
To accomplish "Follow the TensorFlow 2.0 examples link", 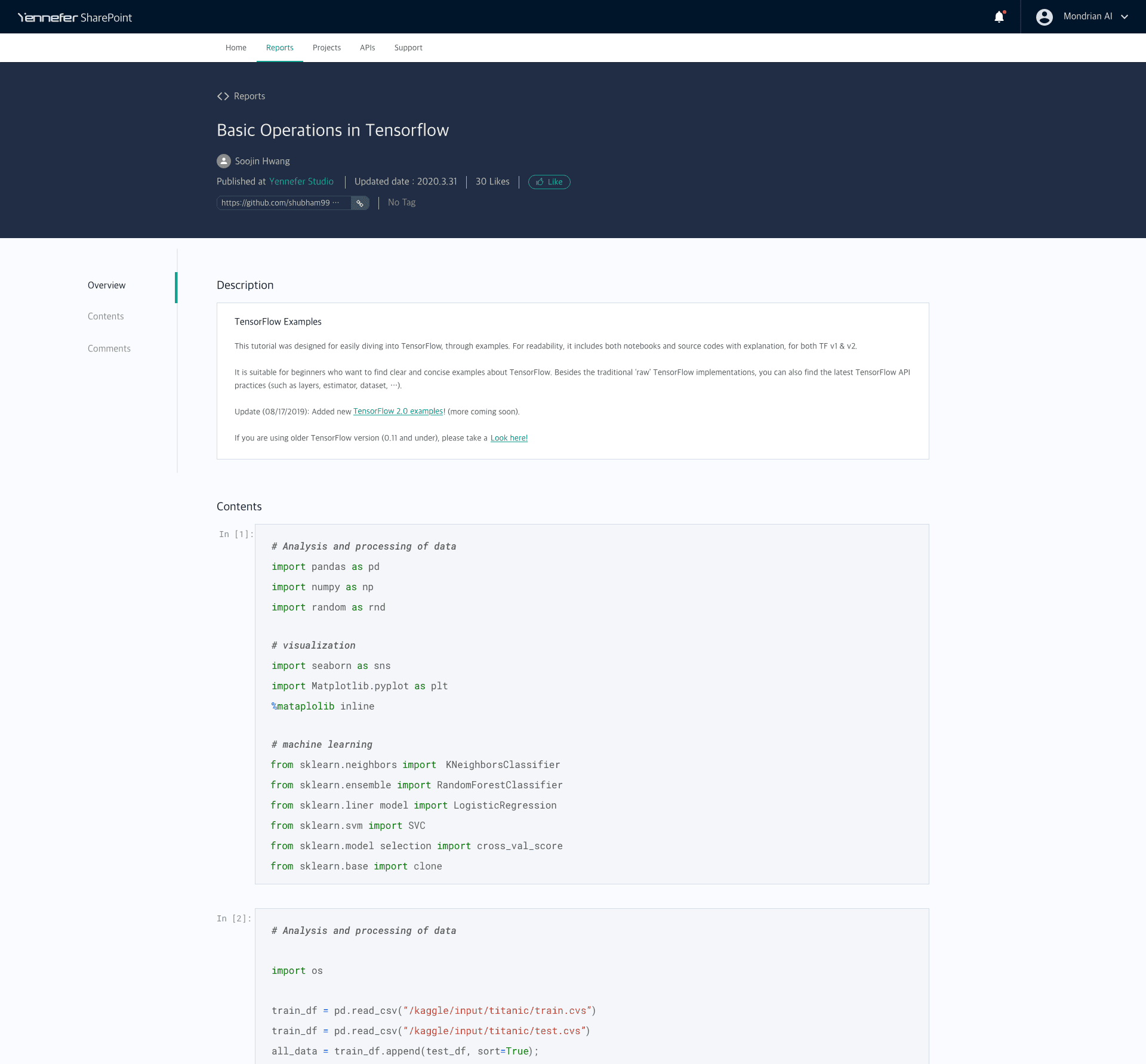I will [398, 411].
